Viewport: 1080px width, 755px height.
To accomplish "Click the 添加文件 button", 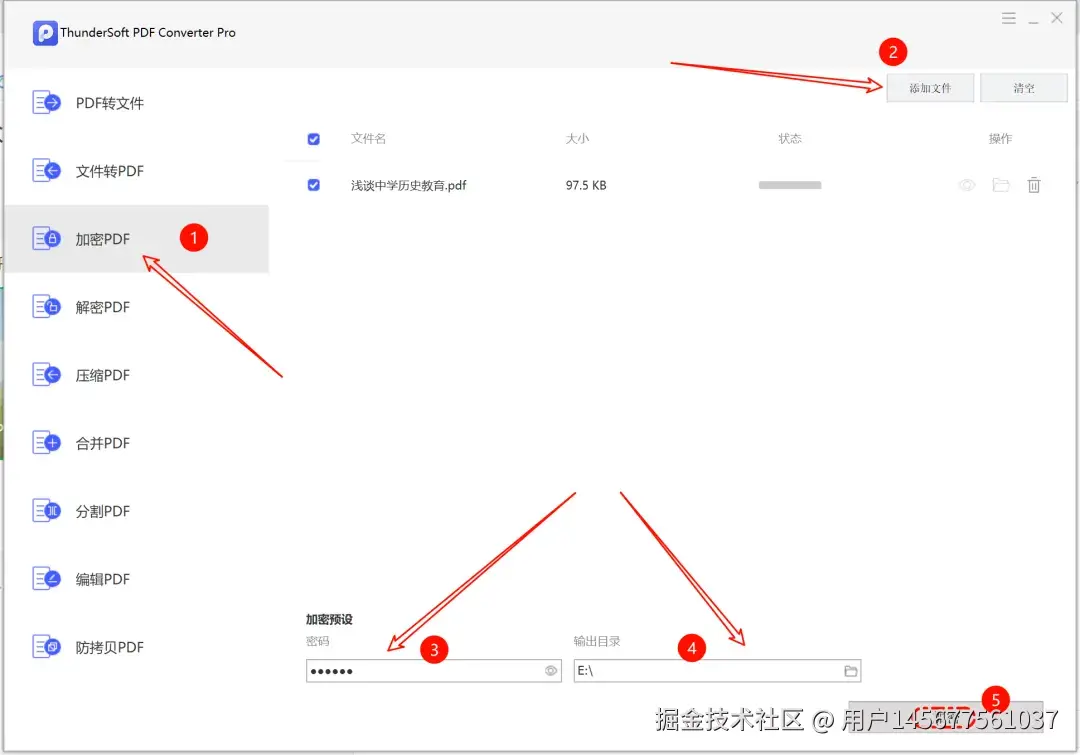I will coord(930,87).
